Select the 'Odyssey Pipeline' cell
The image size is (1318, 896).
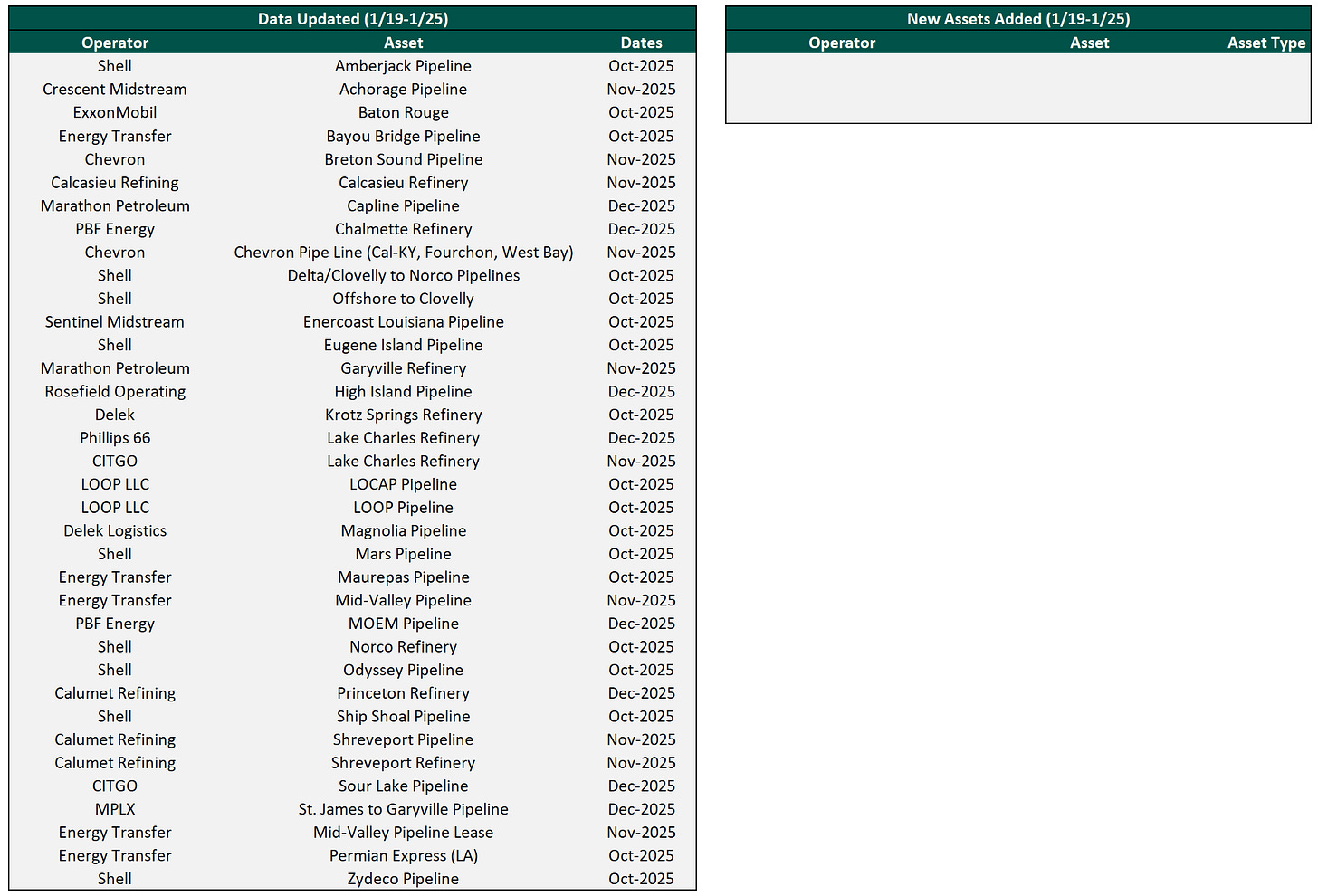pyautogui.click(x=403, y=670)
